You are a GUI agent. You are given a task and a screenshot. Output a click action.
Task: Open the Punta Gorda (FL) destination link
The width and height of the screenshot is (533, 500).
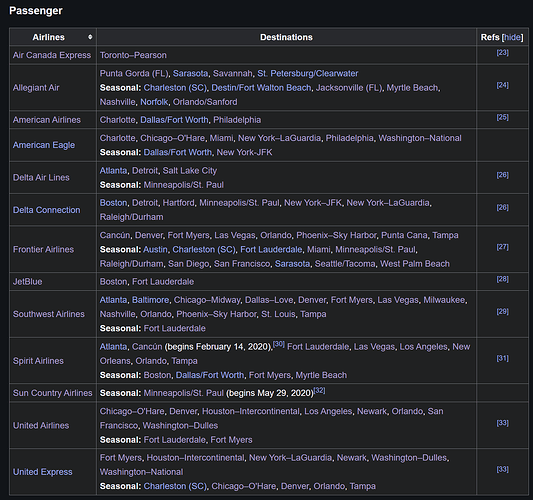[134, 73]
